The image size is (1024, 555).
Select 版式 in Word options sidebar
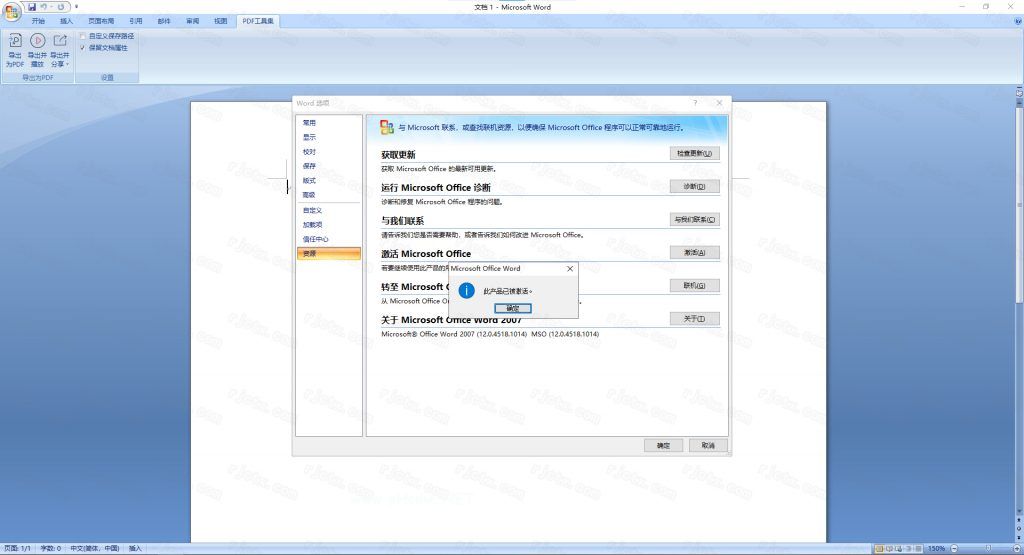tap(328, 180)
